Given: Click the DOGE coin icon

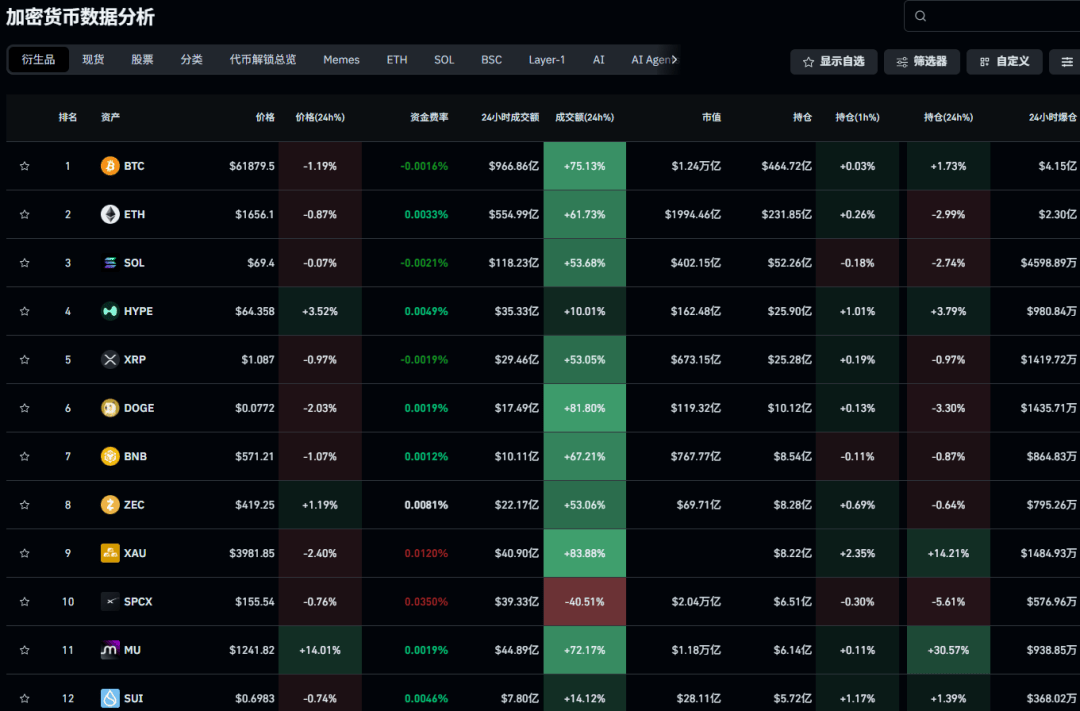Looking at the screenshot, I should click(x=110, y=408).
